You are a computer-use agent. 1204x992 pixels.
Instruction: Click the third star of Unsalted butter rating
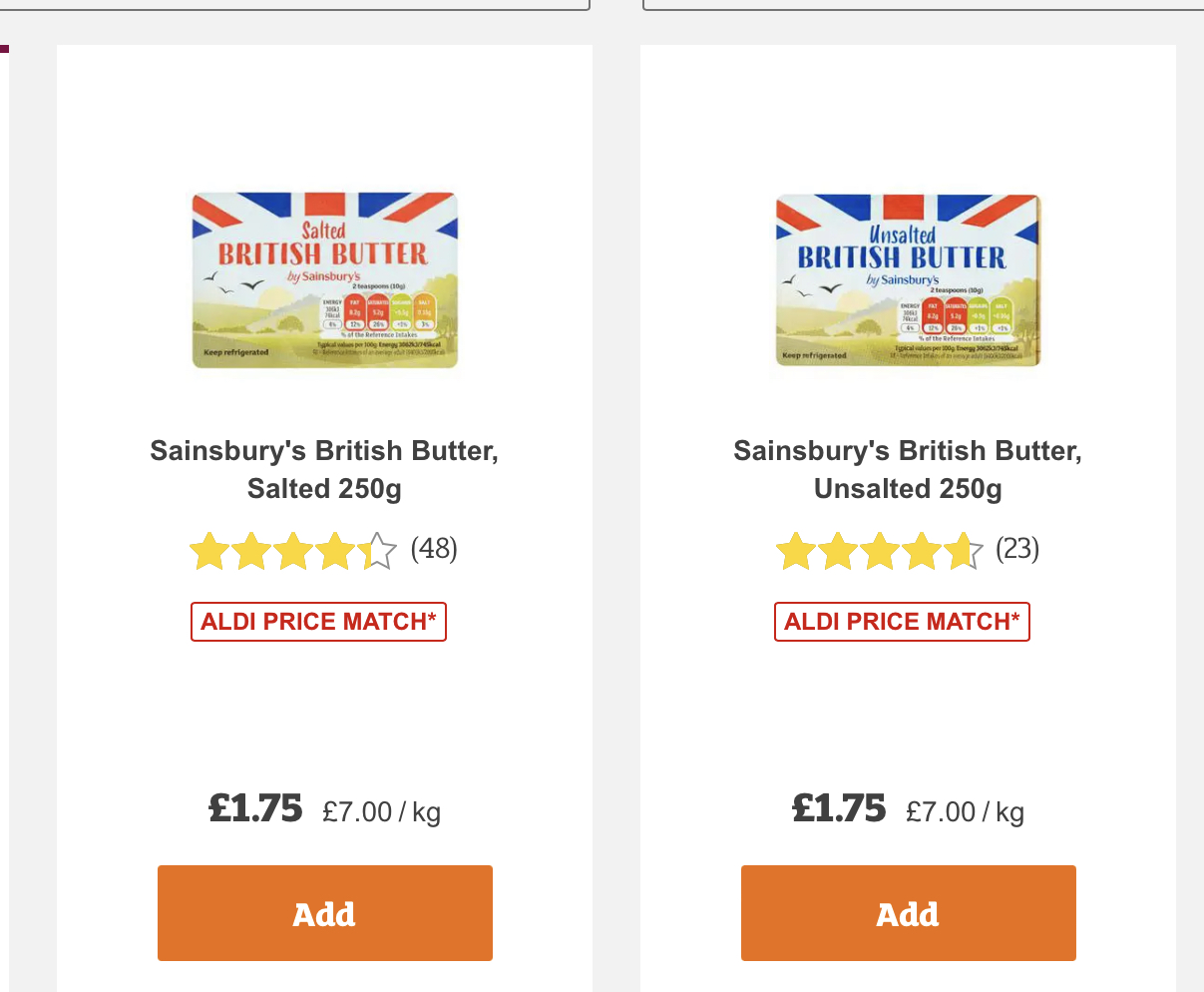point(880,551)
